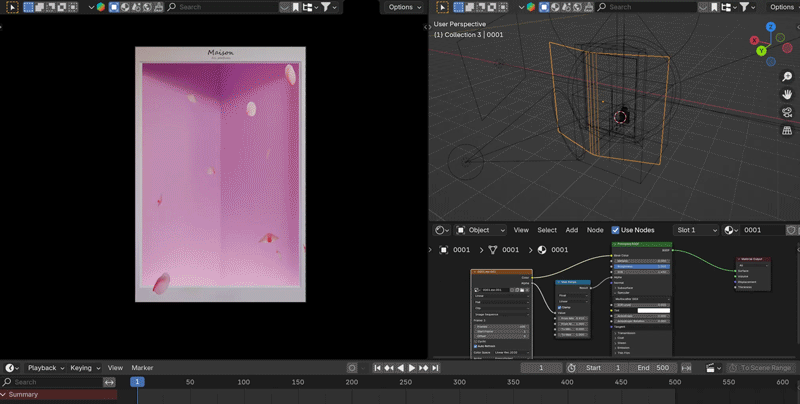Click the pan hand gizmo in 3D viewport
This screenshot has width=800, height=404.
[787, 94]
